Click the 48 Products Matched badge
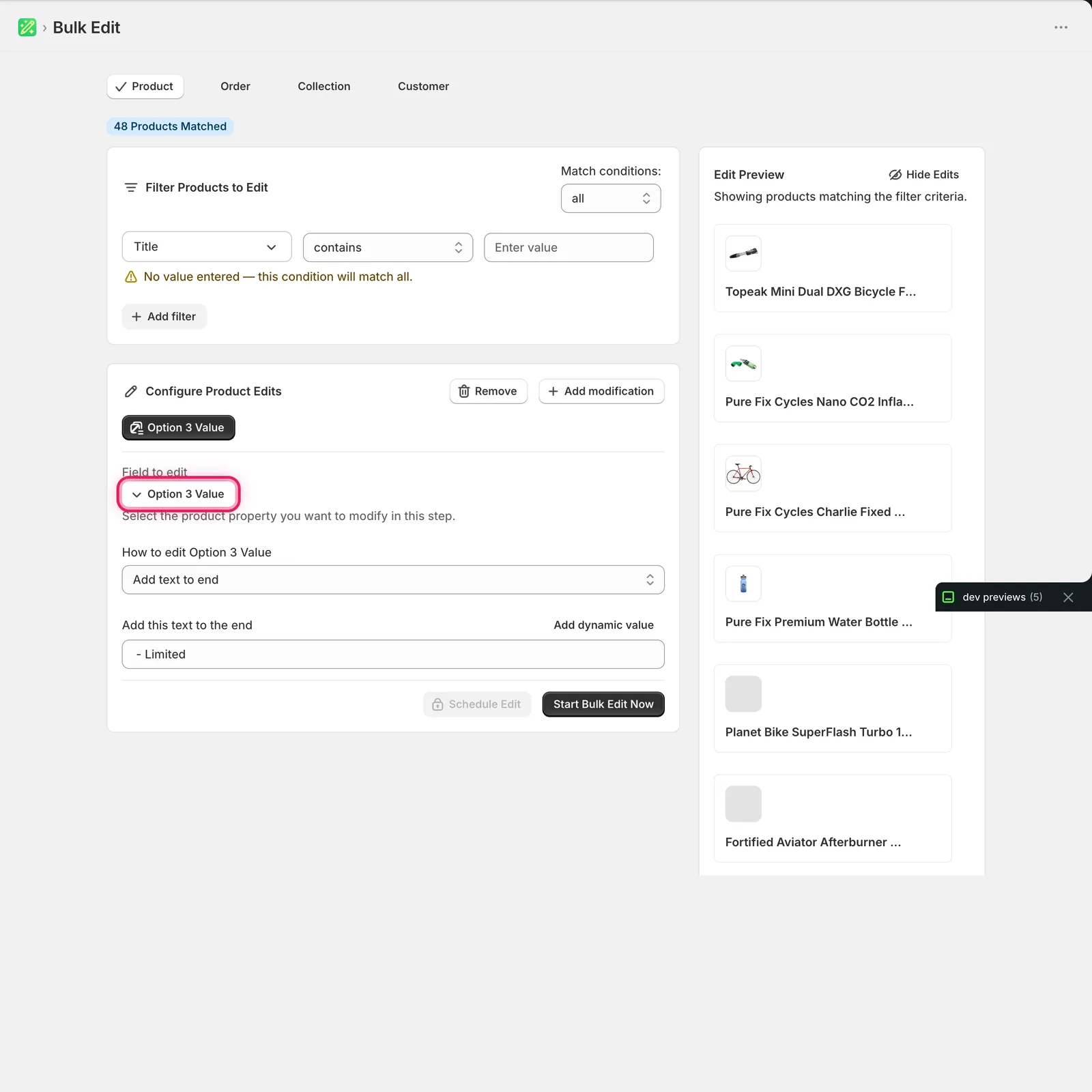The height and width of the screenshot is (1092, 1092). [x=170, y=126]
